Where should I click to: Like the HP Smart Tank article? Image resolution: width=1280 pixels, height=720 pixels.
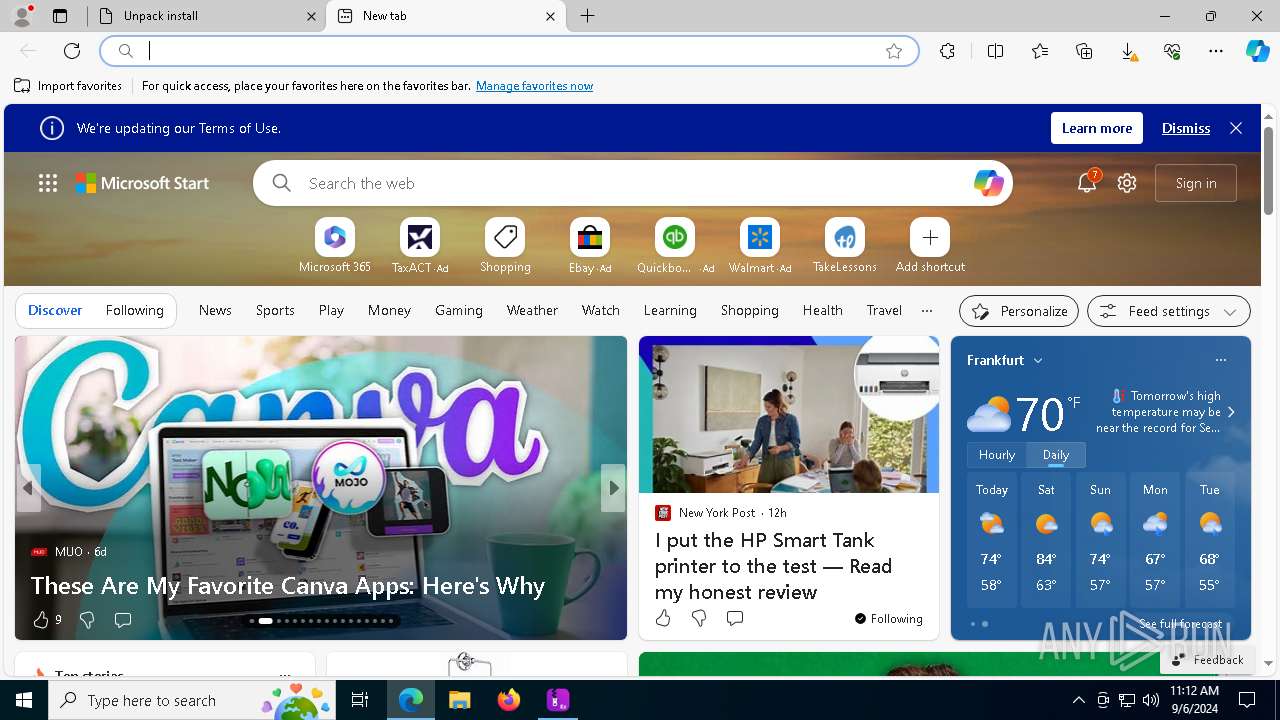pyautogui.click(x=663, y=618)
